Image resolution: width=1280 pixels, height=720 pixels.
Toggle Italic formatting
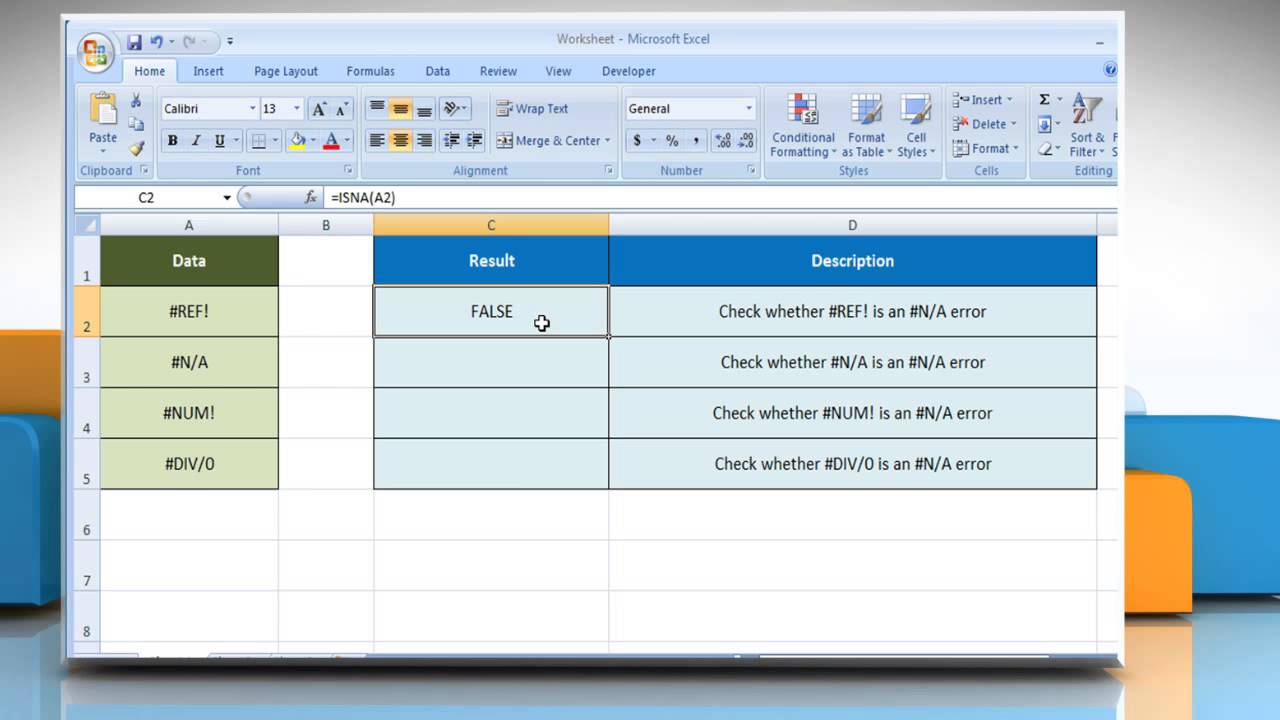click(x=196, y=141)
